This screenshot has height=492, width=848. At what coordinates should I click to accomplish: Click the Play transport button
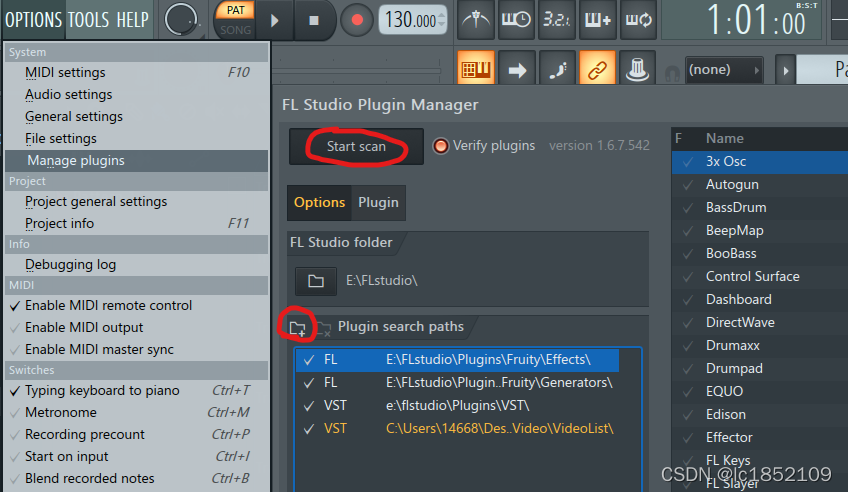point(274,21)
